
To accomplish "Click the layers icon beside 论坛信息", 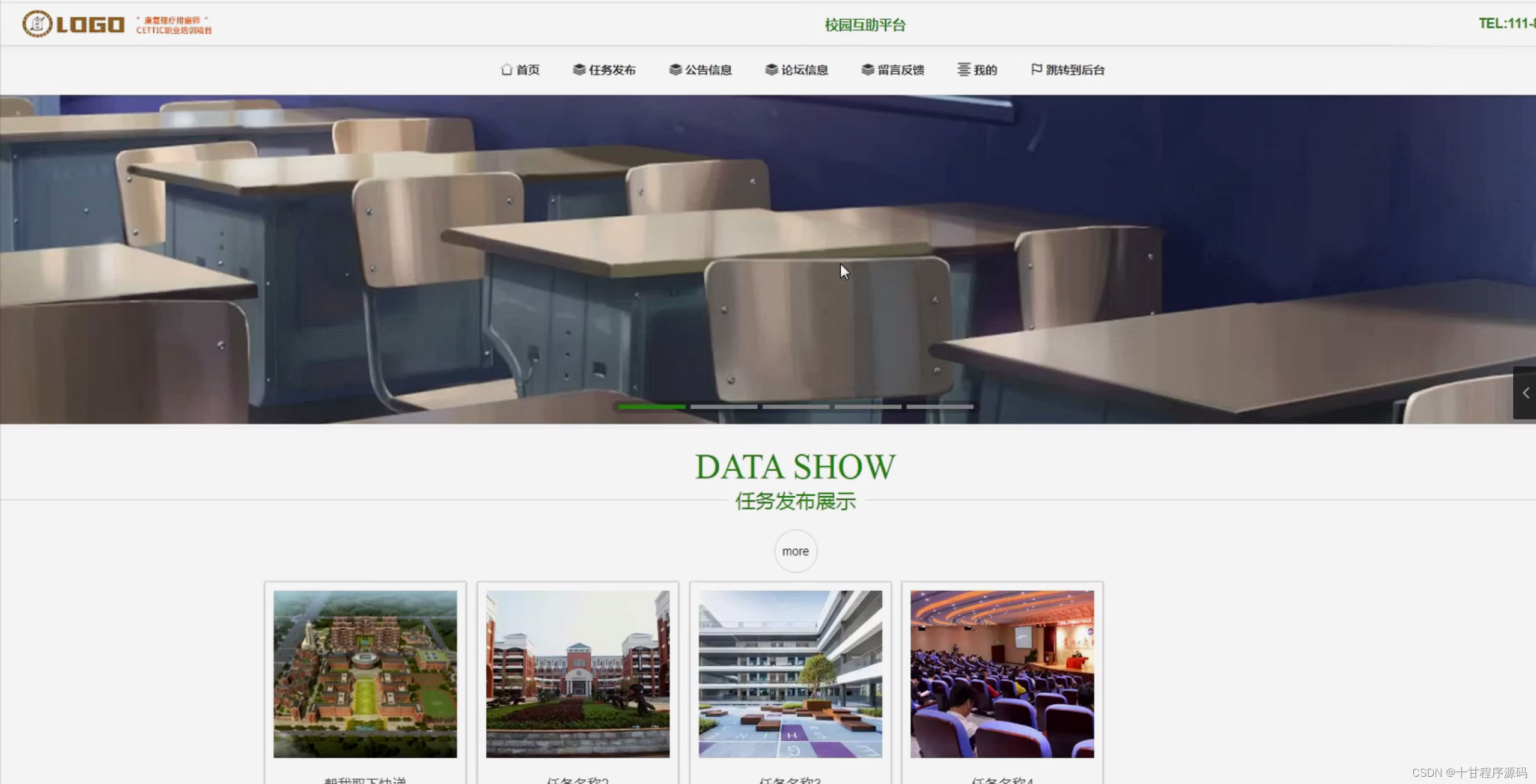I will pos(771,70).
